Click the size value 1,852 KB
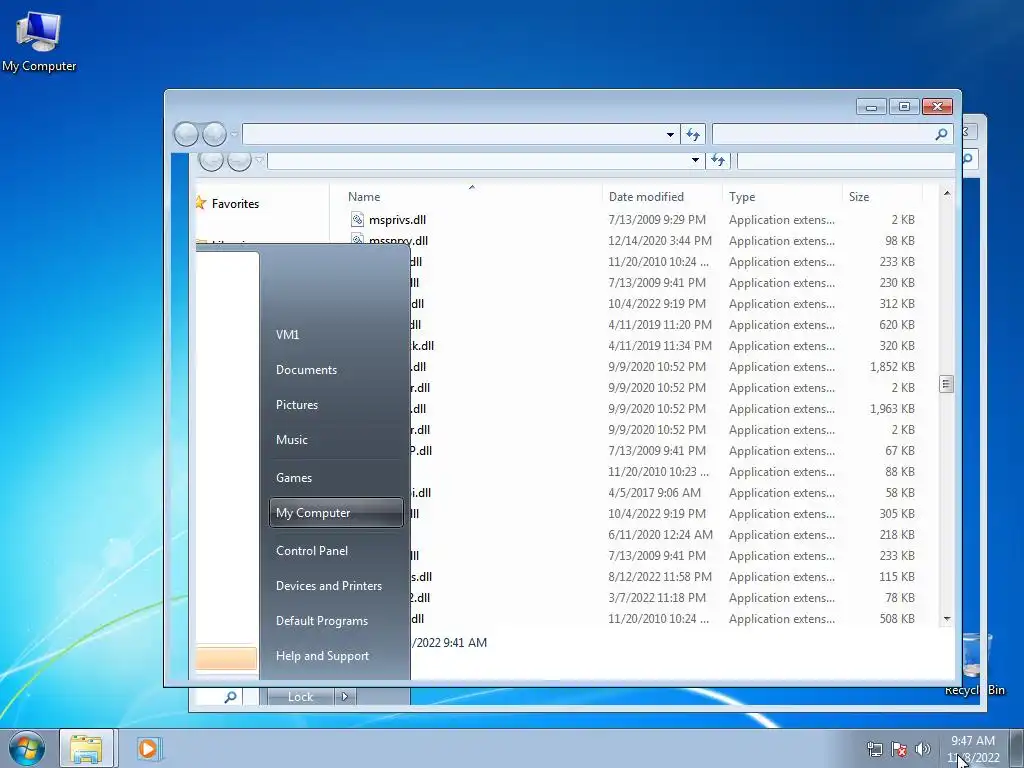 (892, 366)
